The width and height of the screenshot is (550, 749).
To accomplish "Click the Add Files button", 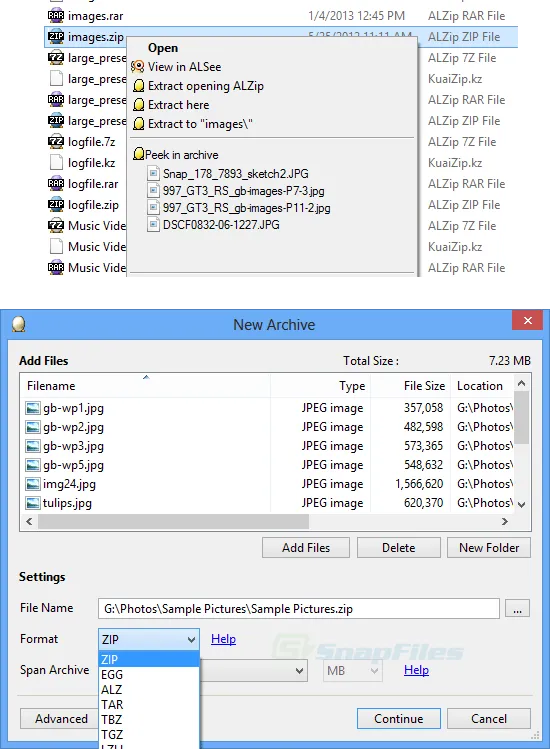I will (306, 547).
